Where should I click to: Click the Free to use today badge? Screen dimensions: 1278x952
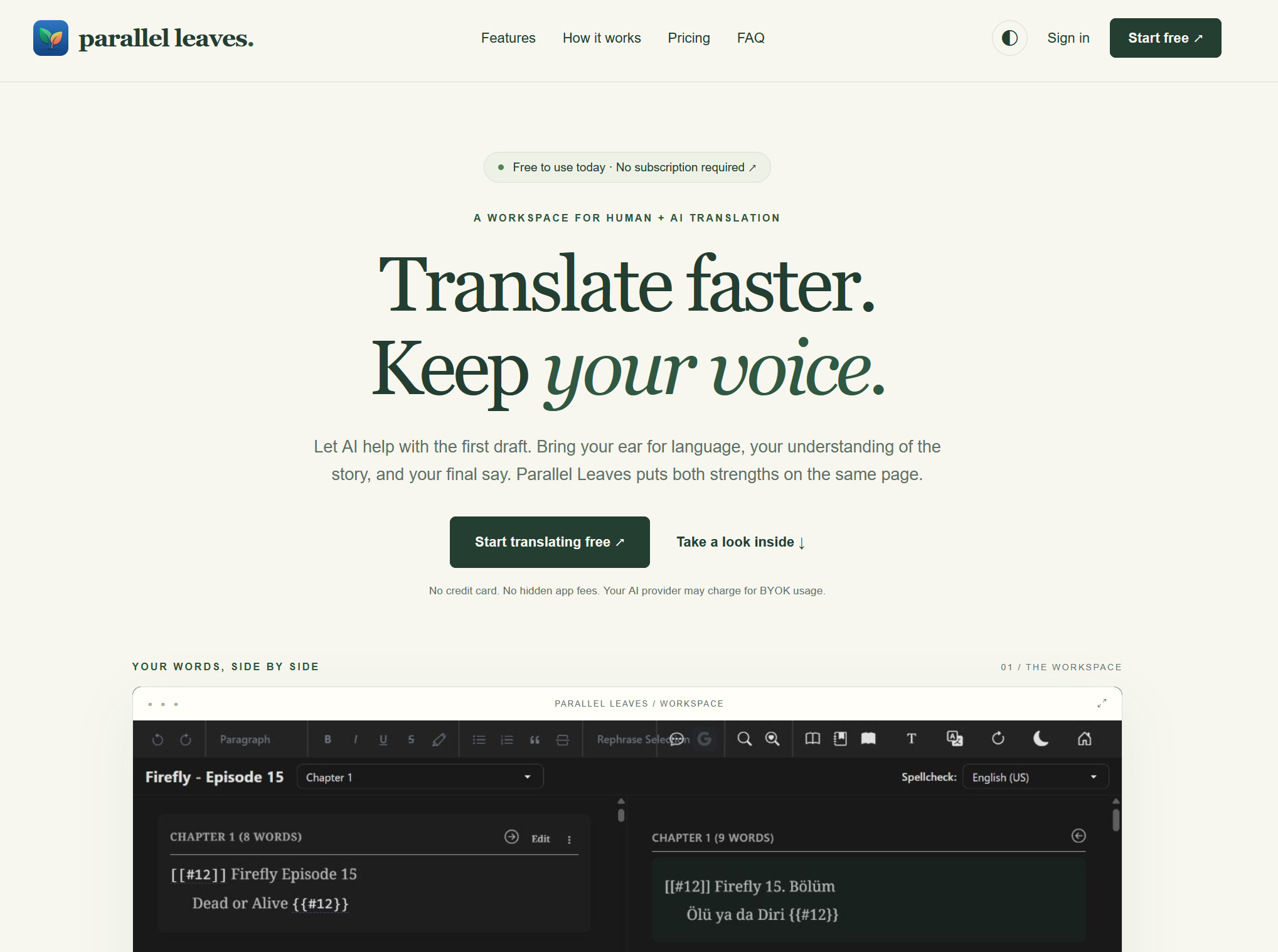pyautogui.click(x=627, y=168)
